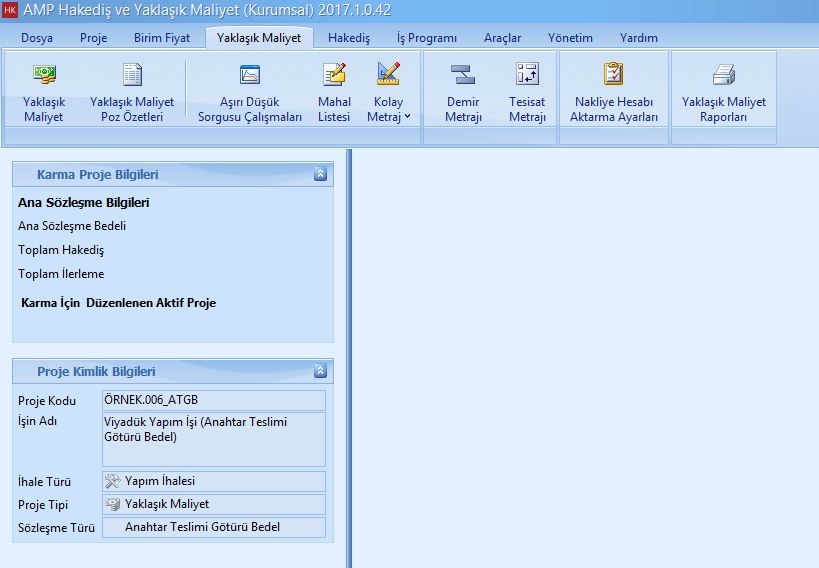Switch to the Hakediş tab
This screenshot has height=568, width=819.
tap(349, 38)
